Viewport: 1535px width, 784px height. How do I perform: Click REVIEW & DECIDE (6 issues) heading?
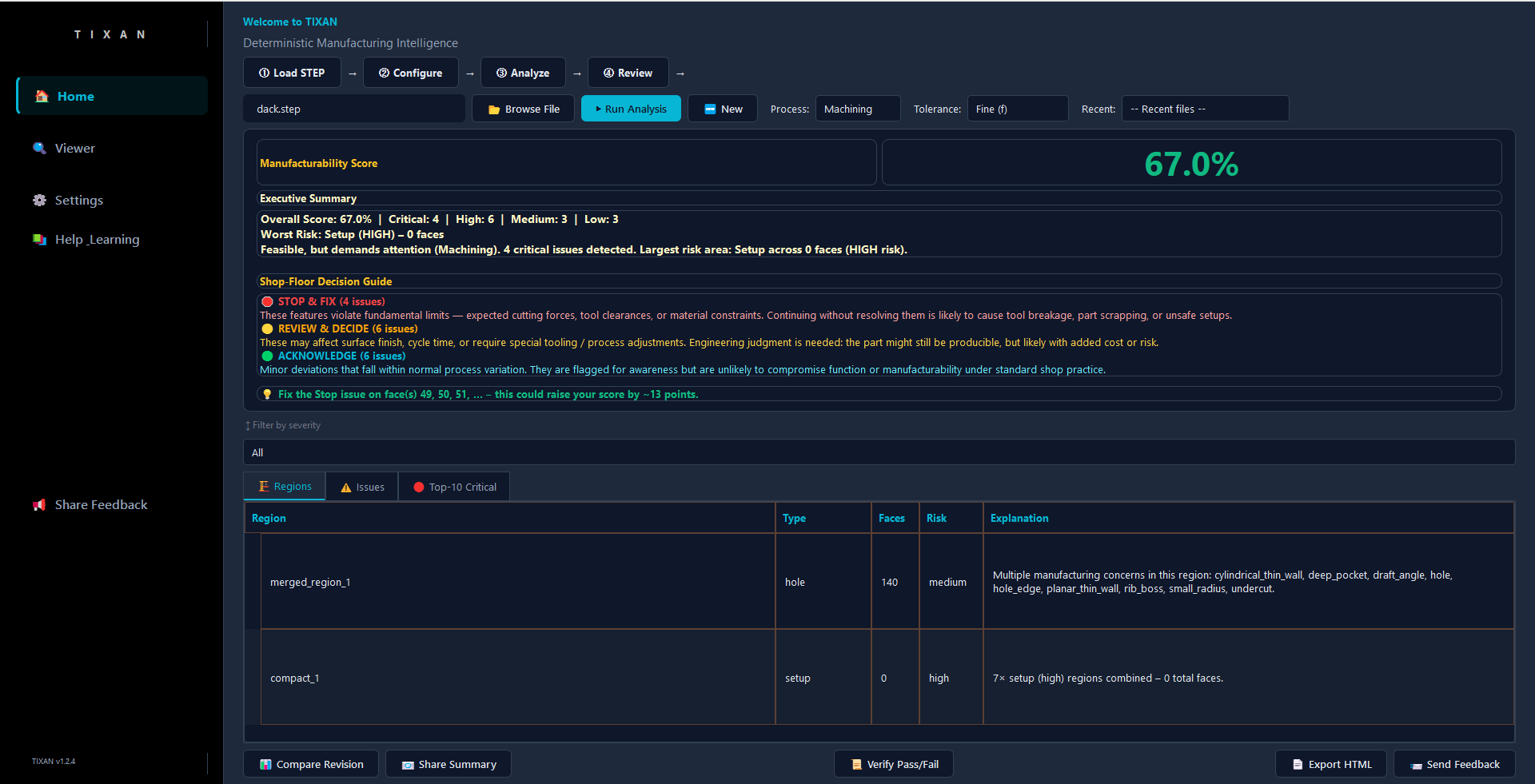[x=348, y=328]
